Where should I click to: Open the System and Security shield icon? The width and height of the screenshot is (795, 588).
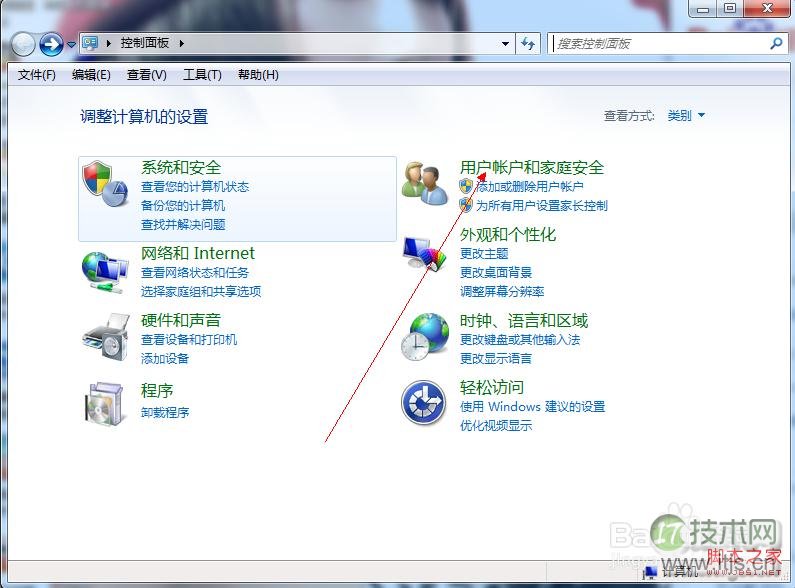(x=105, y=183)
